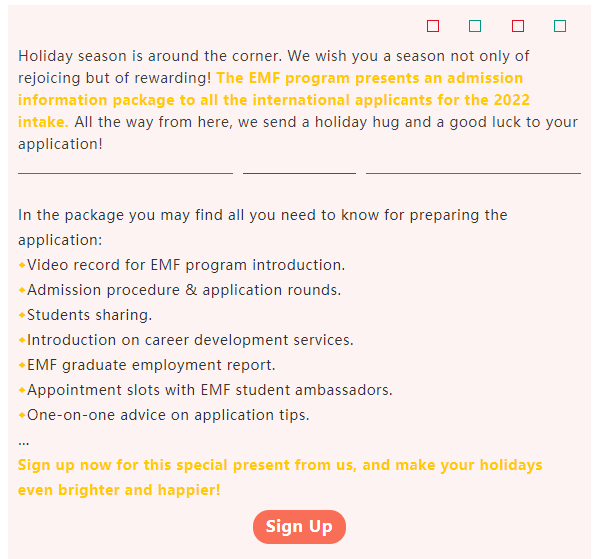Click diamond bullet beside EMF graduate employment report
The image size is (600, 559).
pyautogui.click(x=22, y=366)
